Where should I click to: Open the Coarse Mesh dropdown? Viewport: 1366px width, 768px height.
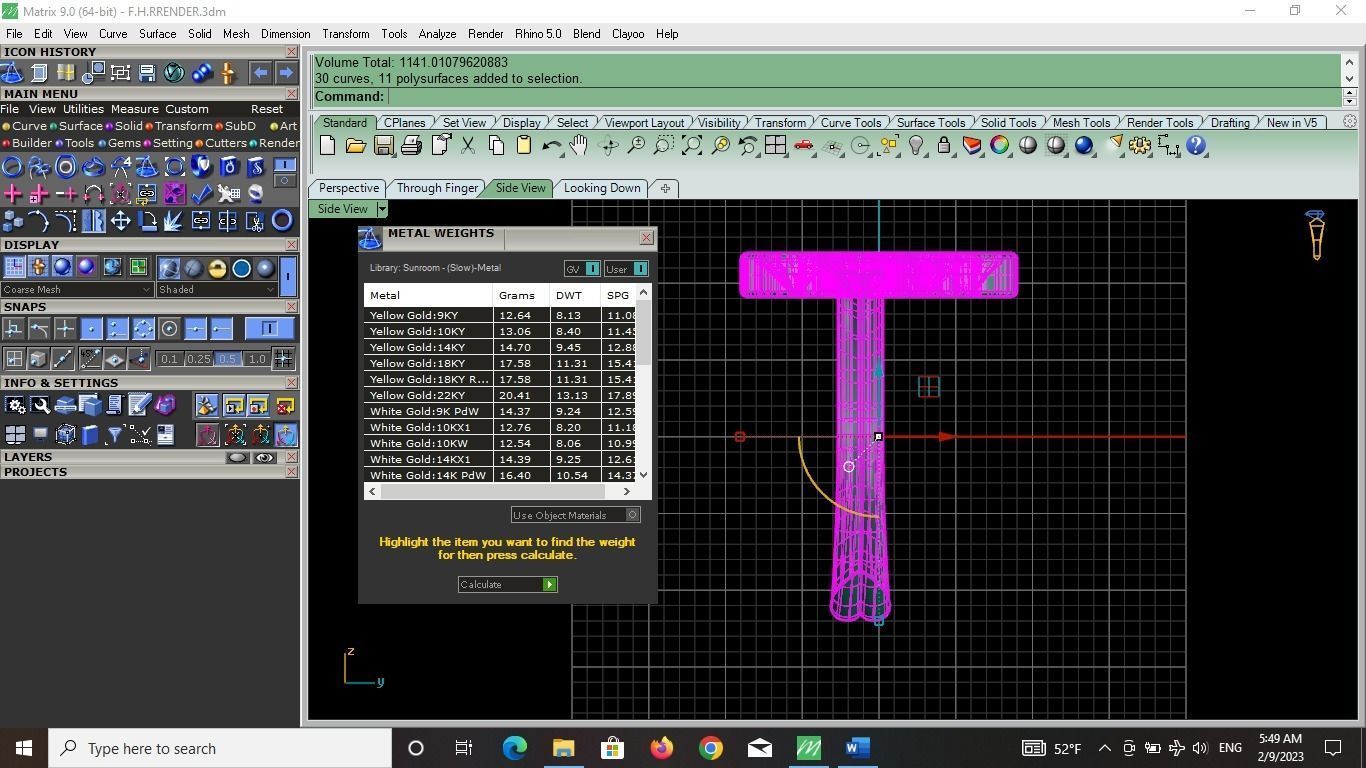point(77,290)
